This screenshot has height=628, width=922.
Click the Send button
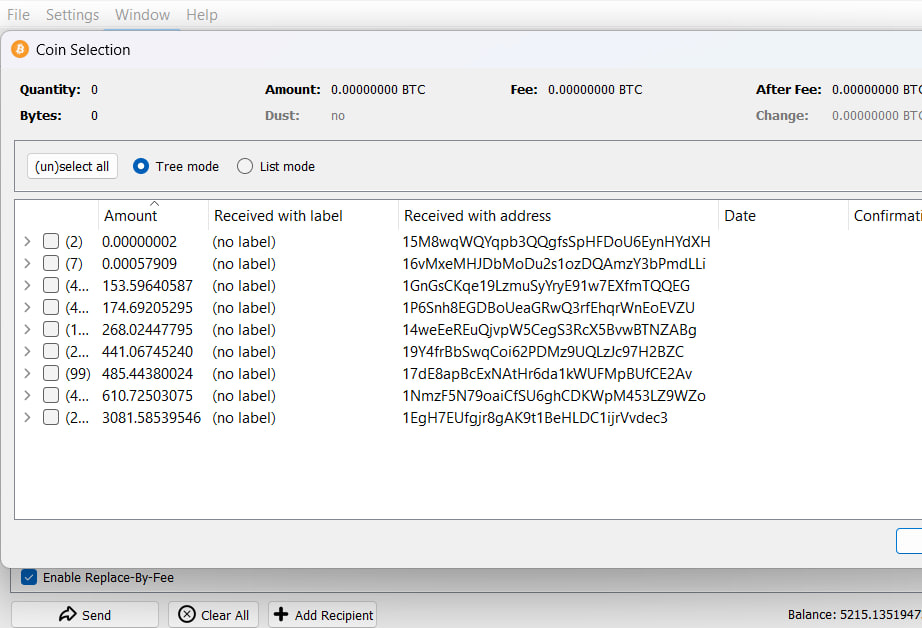point(85,614)
